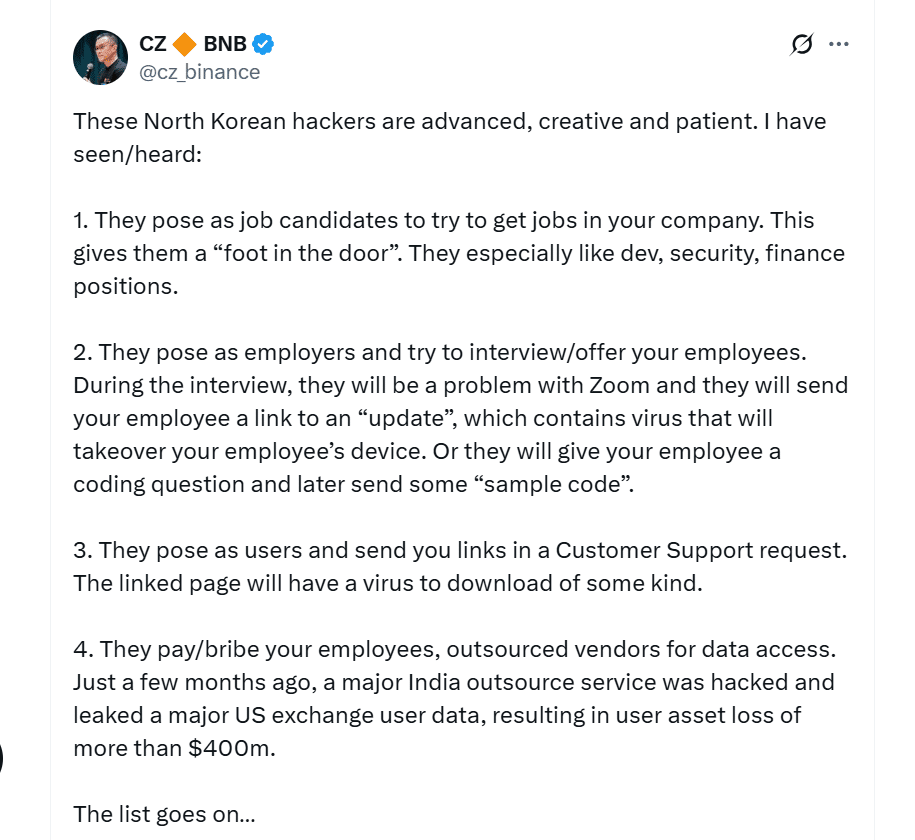Open the @cz_binance handle link

click(199, 72)
